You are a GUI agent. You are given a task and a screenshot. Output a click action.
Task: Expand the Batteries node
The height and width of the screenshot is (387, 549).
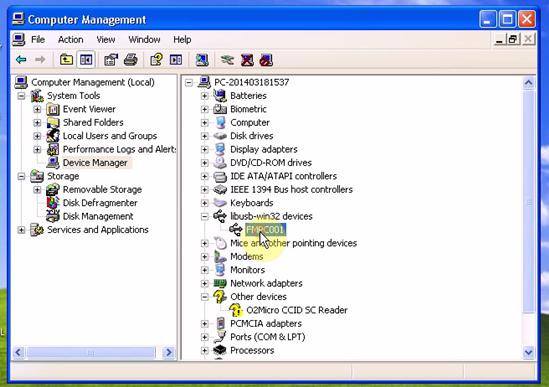click(x=205, y=96)
